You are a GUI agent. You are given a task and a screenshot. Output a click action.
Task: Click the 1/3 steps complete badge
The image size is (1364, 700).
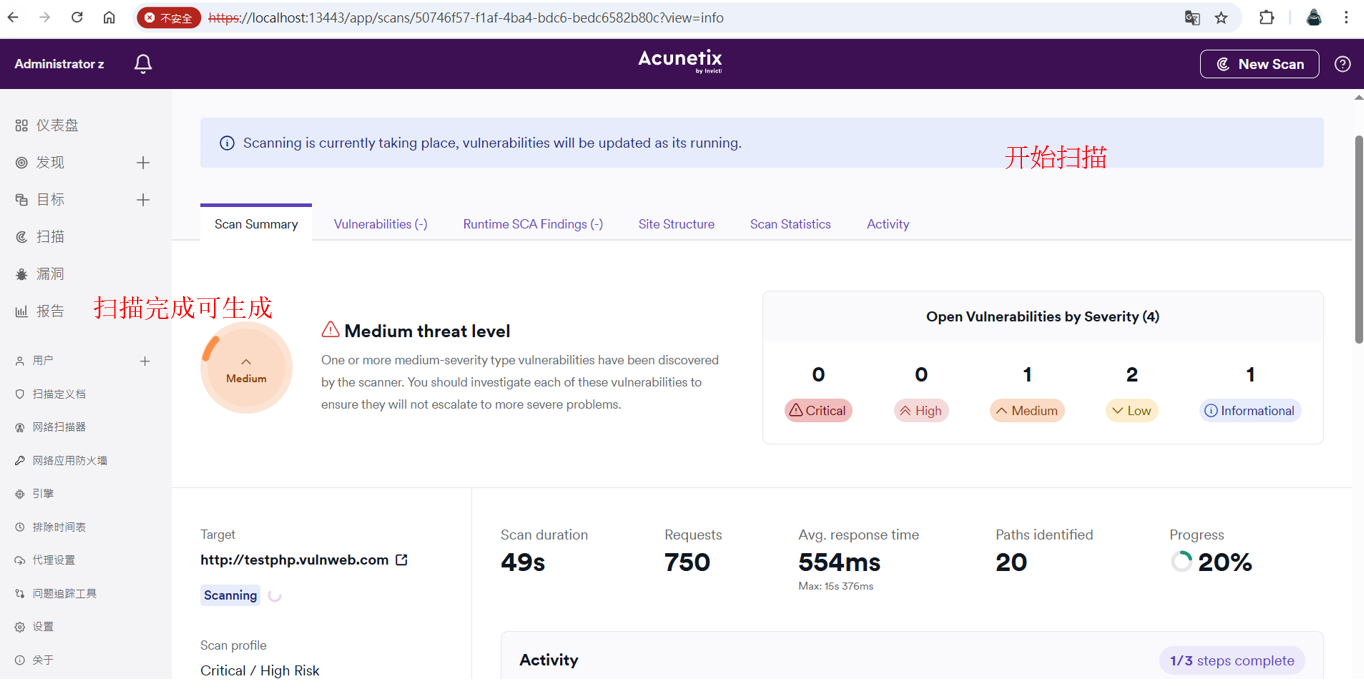[x=1232, y=661]
